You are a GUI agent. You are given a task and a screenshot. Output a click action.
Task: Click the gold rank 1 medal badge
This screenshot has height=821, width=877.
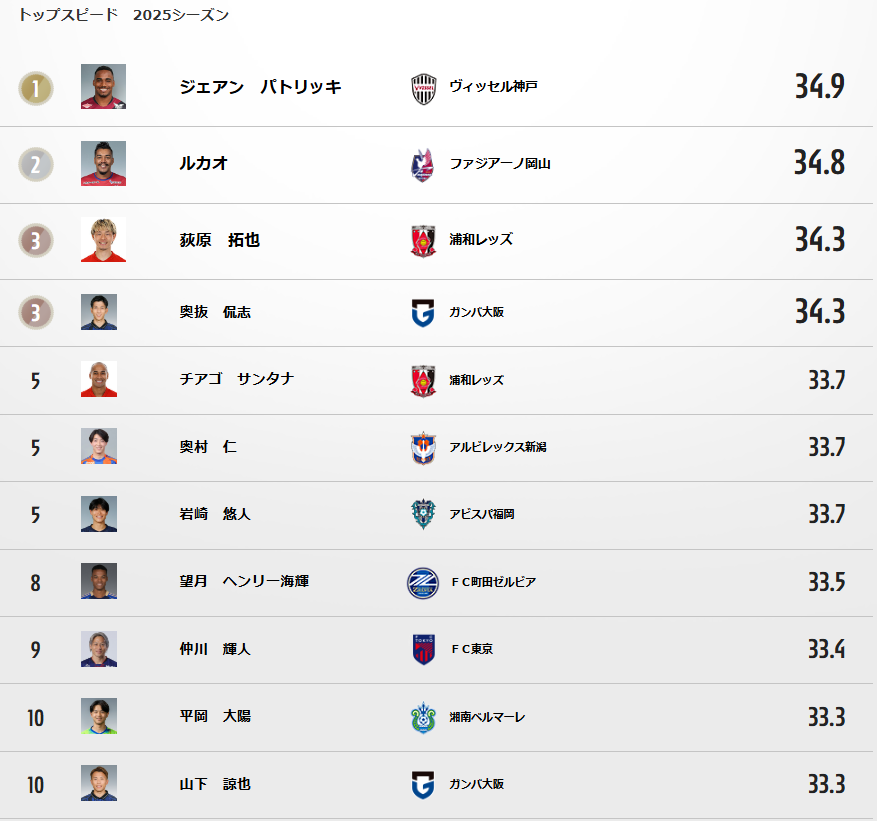click(36, 88)
